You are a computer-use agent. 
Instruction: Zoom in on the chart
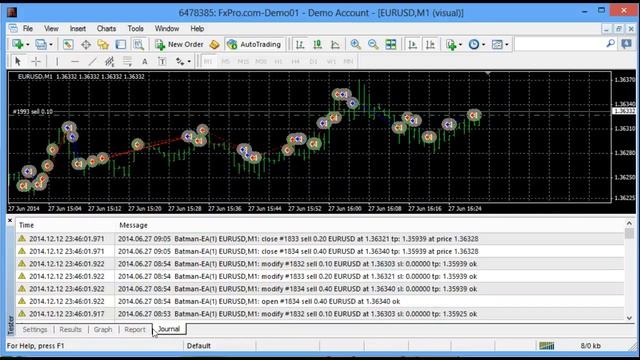tap(356, 44)
